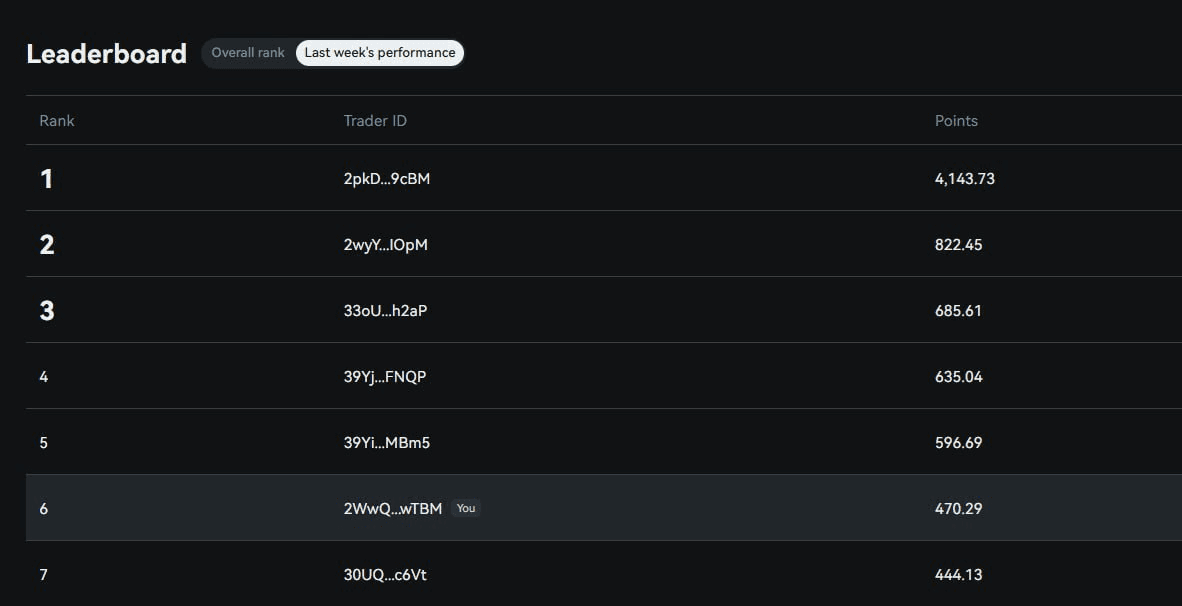
Task: Click the 4,143.73 points value
Action: 964,179
